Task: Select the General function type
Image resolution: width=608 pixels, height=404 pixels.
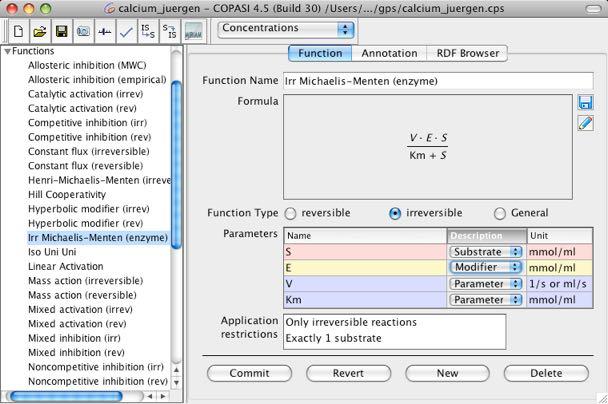Action: click(500, 213)
